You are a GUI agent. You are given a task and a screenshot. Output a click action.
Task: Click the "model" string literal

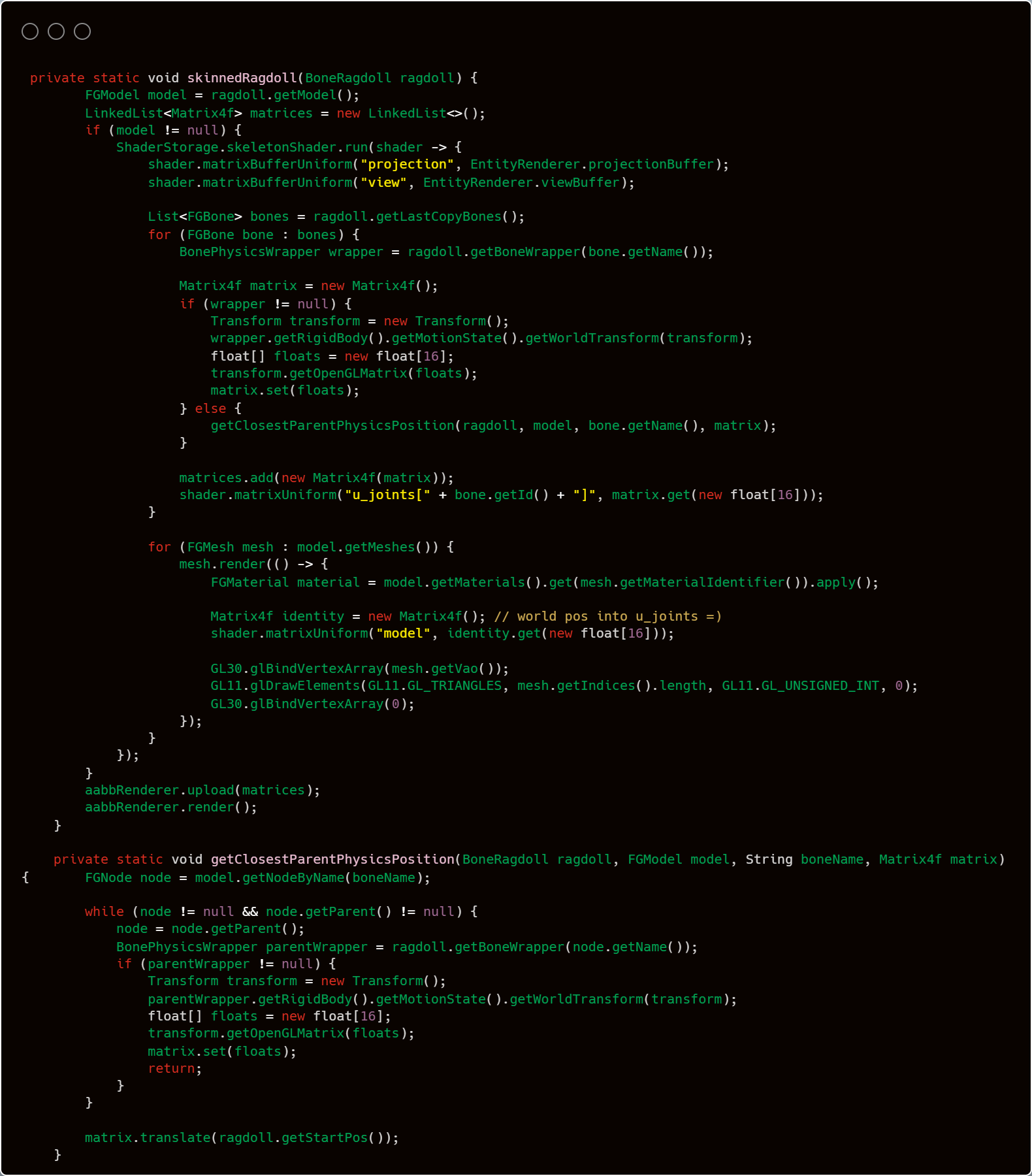point(404,633)
